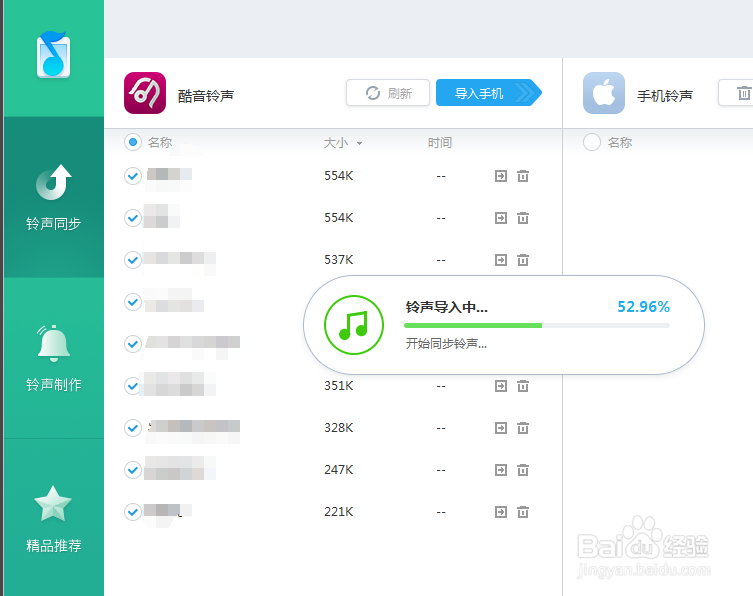
Task: Delete the 221K ringtone
Action: click(x=523, y=512)
